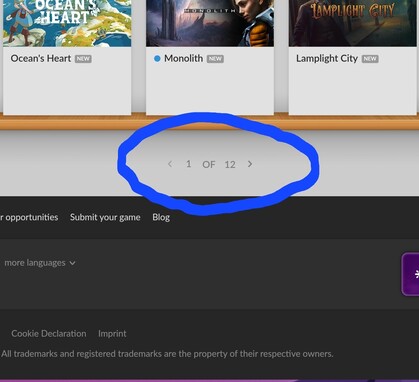Go to previous page arrow
The height and width of the screenshot is (382, 419).
(x=170, y=164)
